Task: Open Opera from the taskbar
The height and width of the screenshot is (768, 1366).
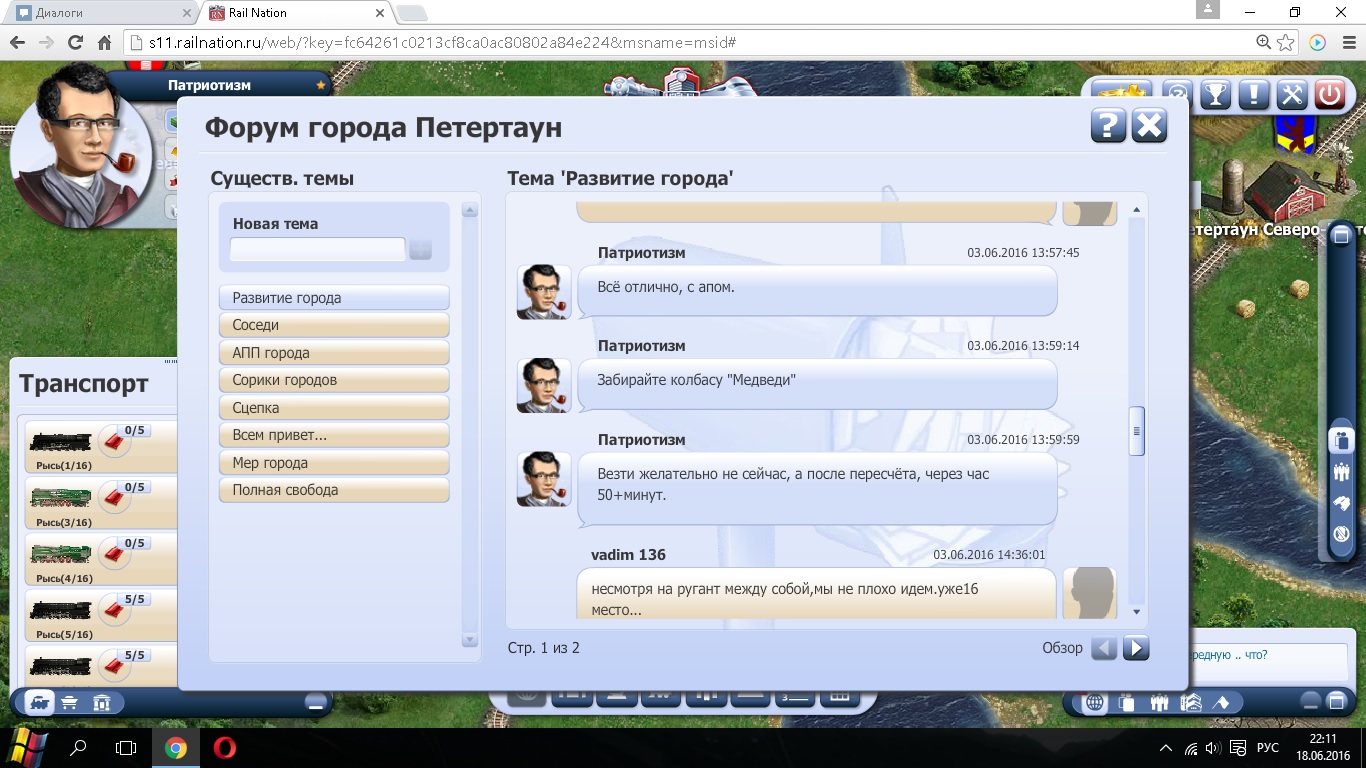Action: pos(225,747)
